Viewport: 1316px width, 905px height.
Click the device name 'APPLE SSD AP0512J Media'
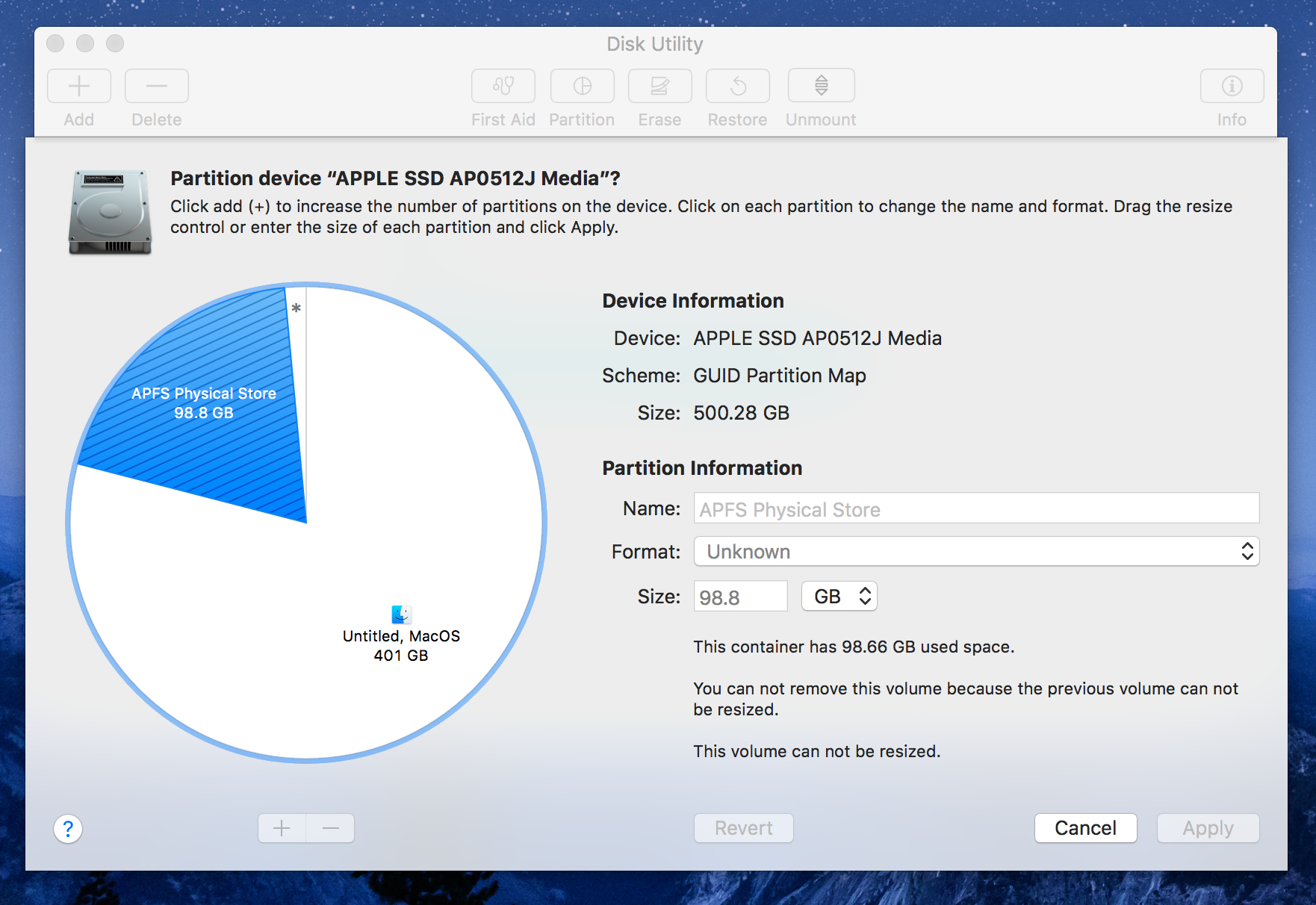817,339
